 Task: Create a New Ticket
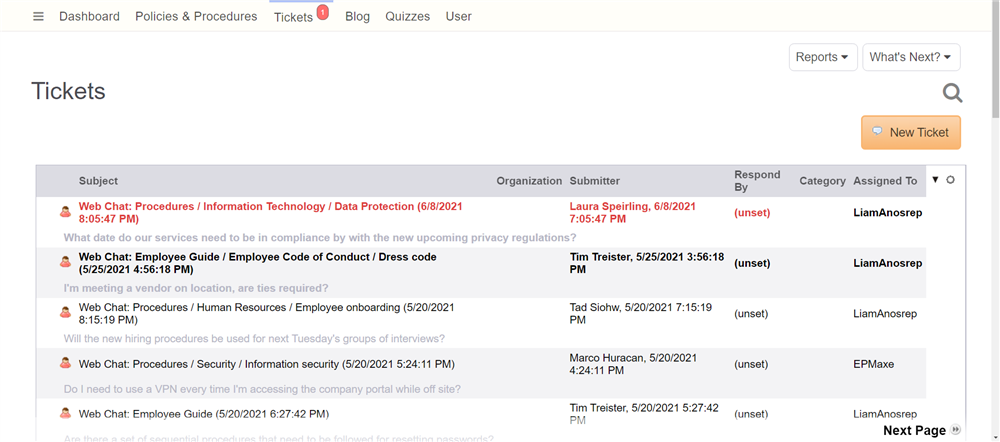point(911,133)
